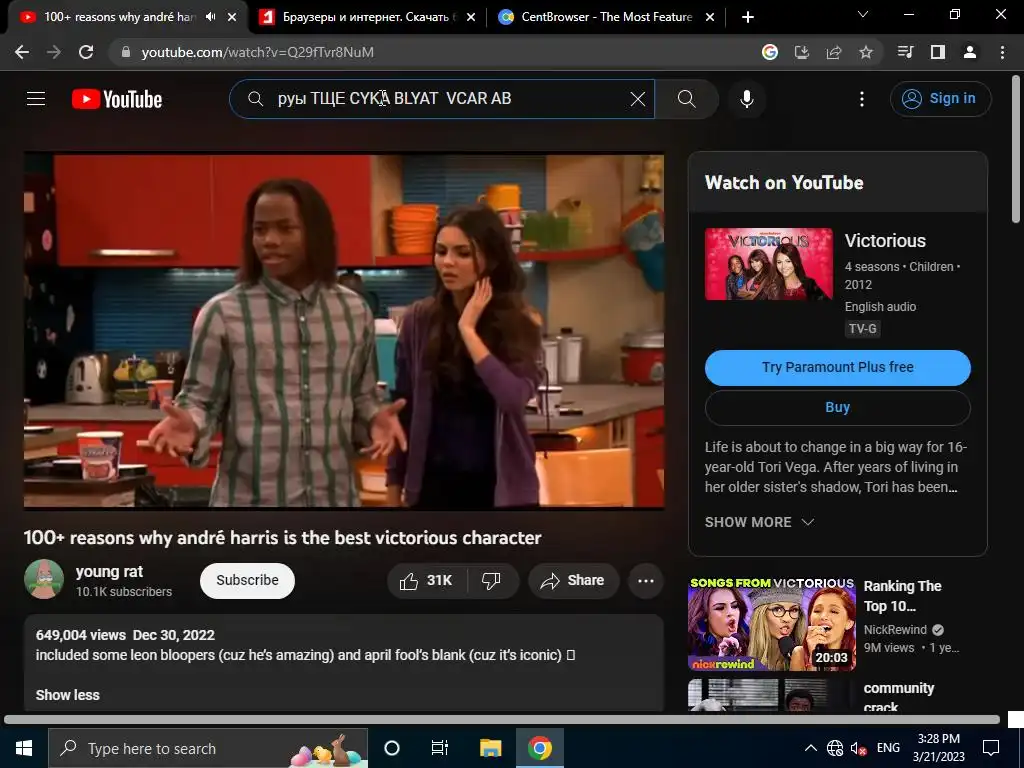
Task: Start voice search with the microphone
Action: (747, 99)
